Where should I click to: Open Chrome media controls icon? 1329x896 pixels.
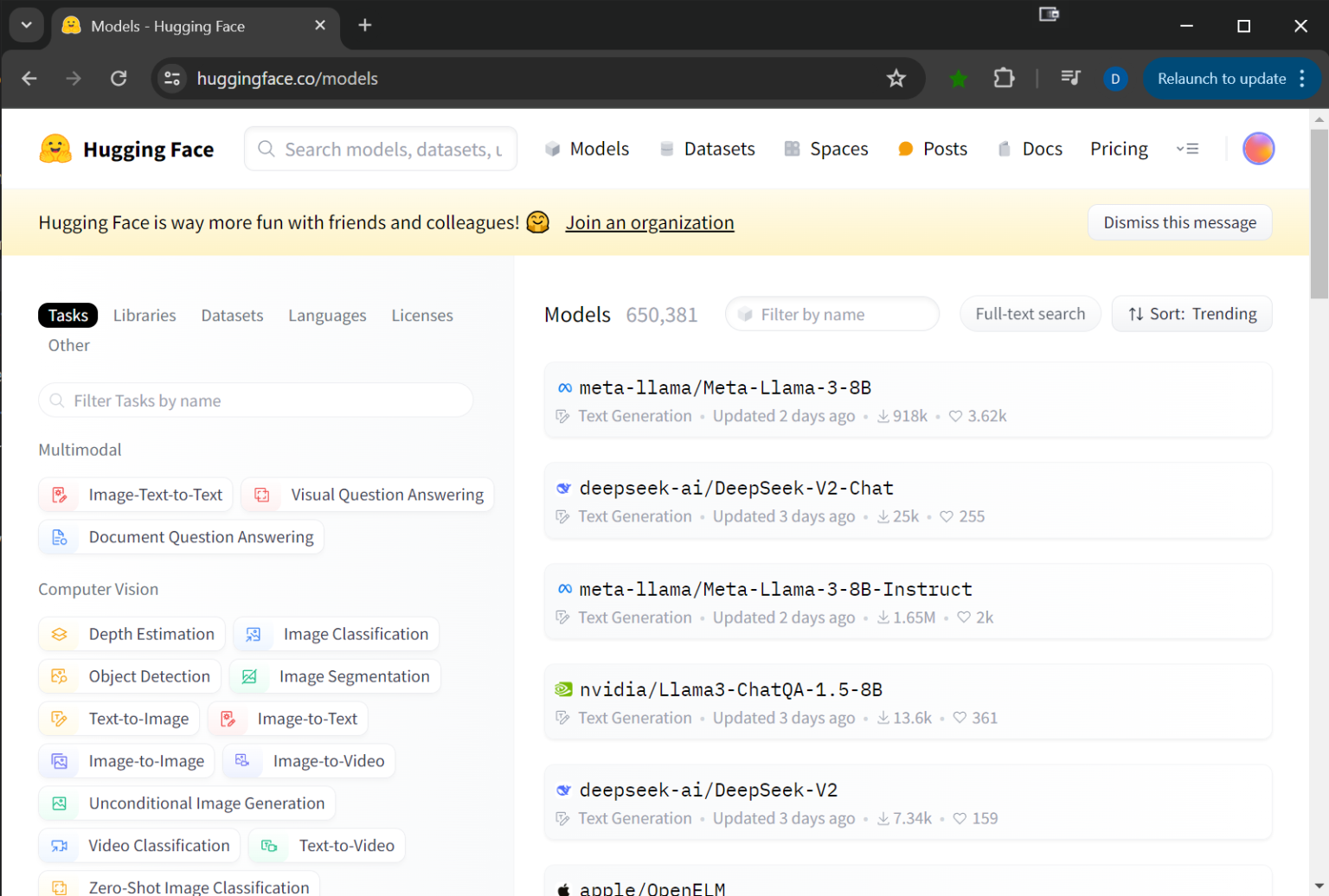[x=1070, y=79]
